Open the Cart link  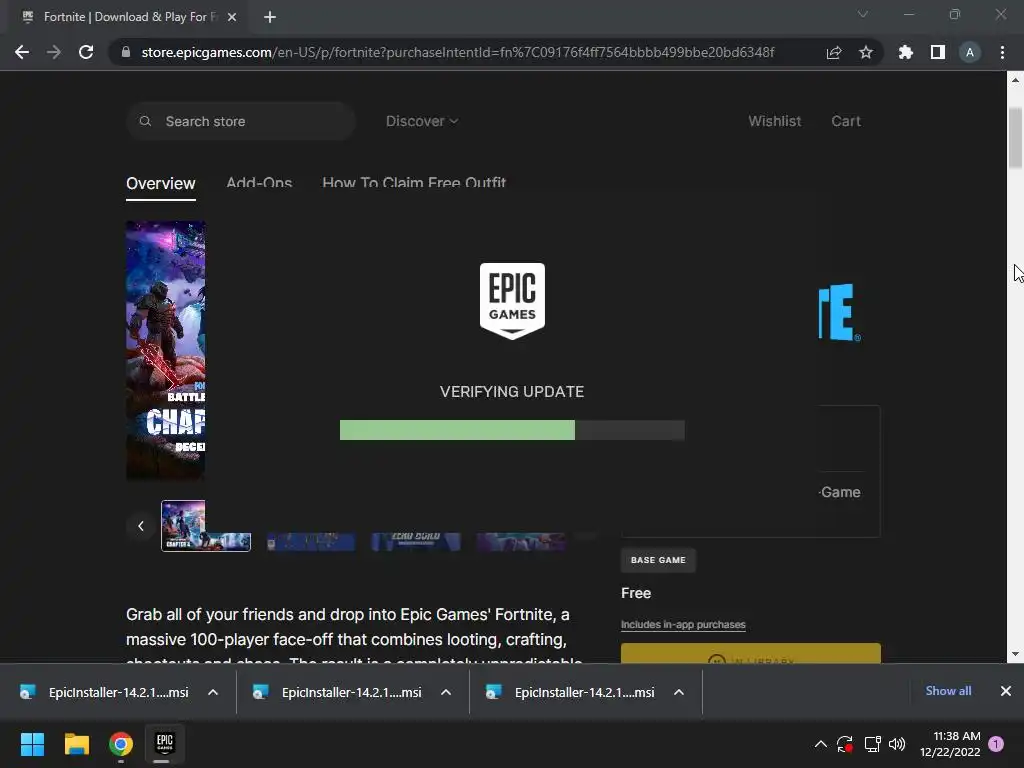[x=846, y=121]
